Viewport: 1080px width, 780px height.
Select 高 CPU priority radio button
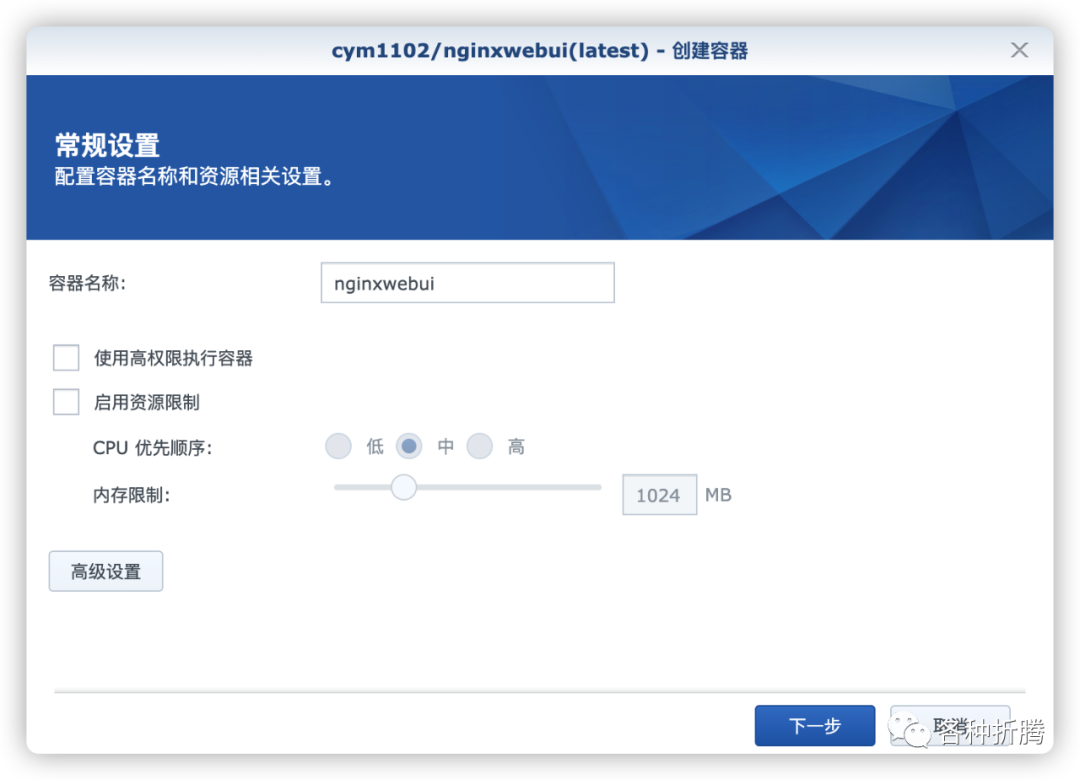(479, 446)
